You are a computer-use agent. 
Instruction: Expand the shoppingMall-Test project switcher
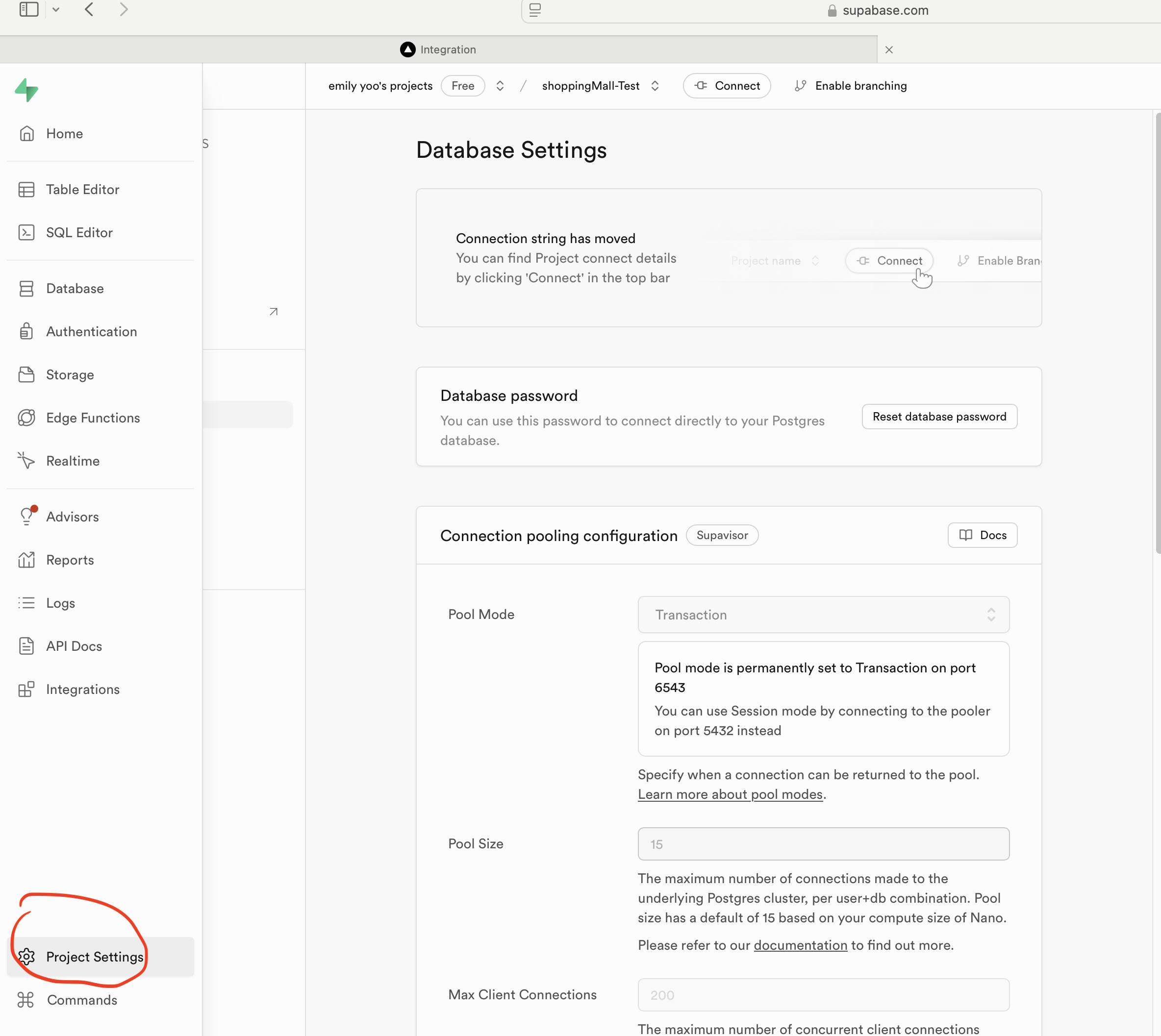(655, 86)
